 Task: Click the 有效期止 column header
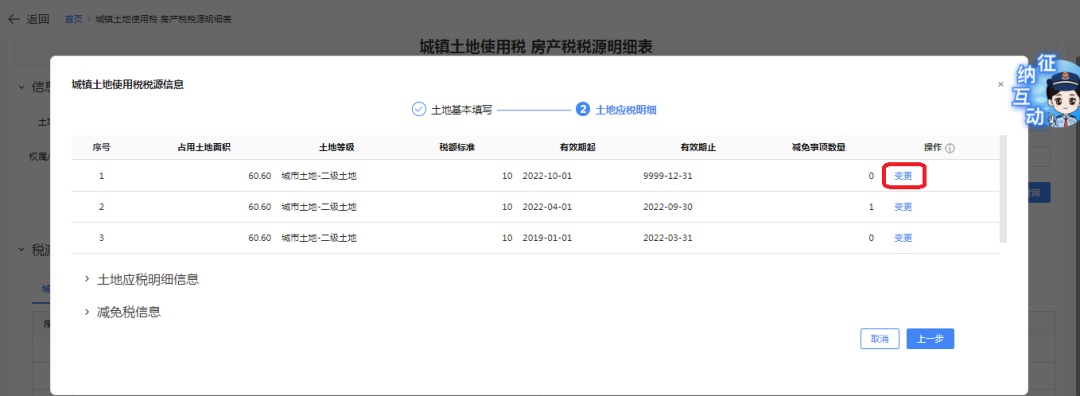coord(698,147)
